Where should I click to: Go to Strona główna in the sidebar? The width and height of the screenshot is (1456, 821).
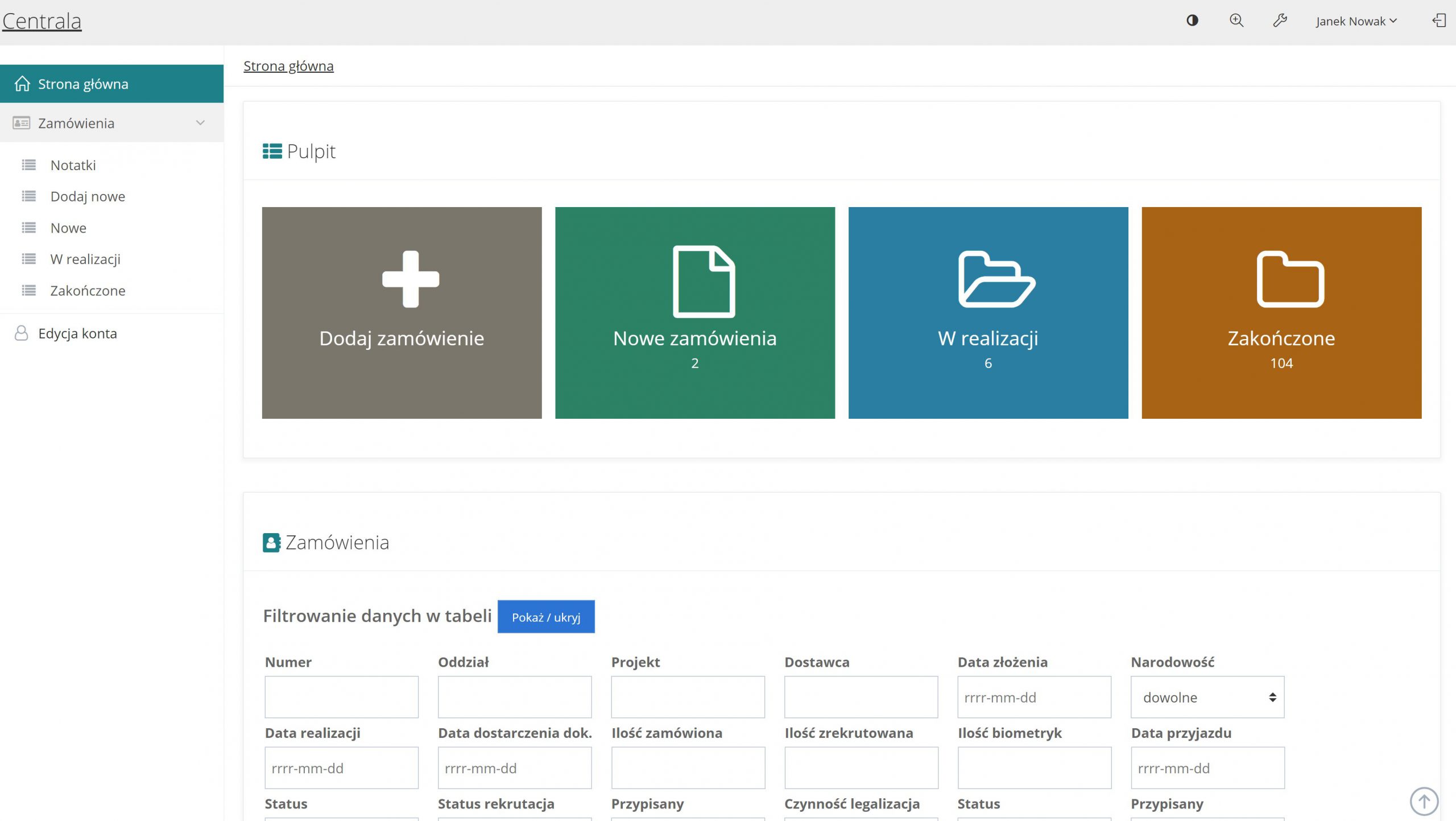coord(83,84)
